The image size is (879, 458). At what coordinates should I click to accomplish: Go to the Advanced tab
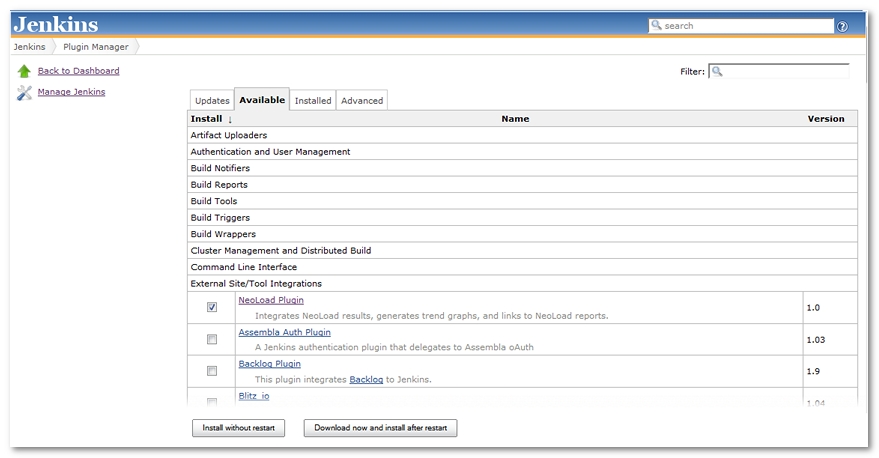click(x=362, y=100)
